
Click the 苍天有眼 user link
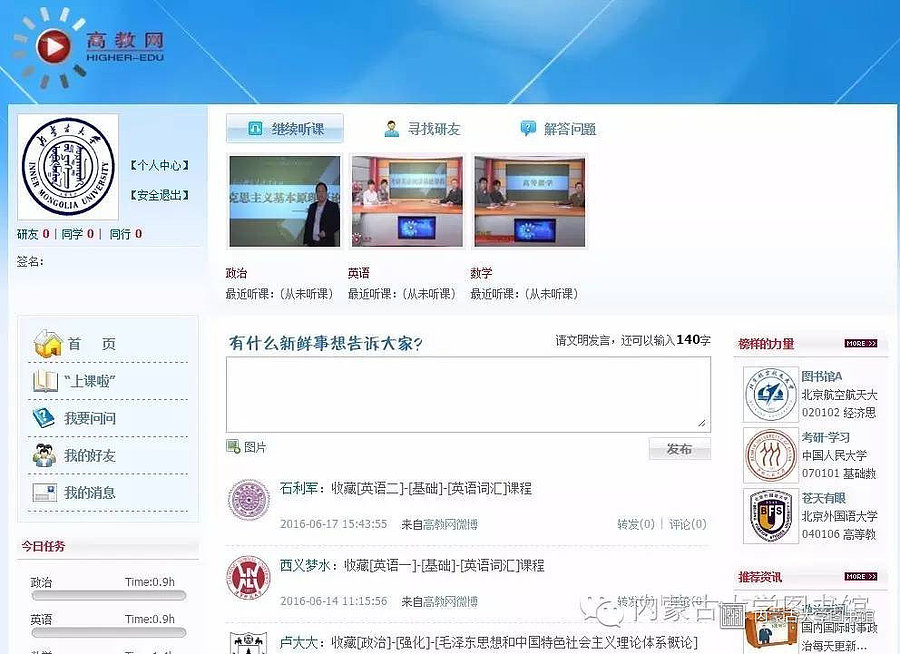tap(824, 498)
